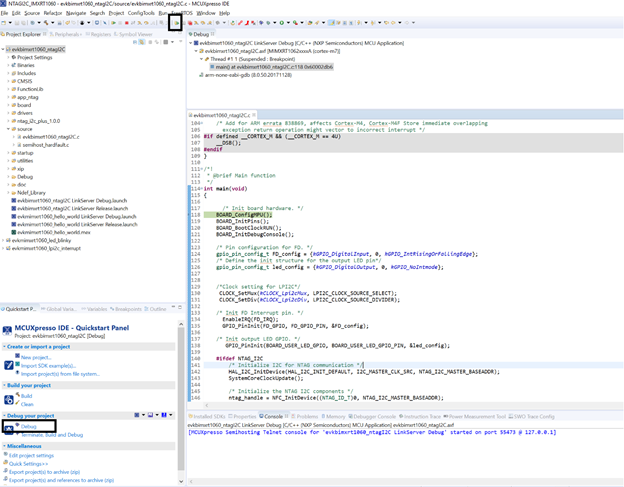Click Edit project settings link

31,455
